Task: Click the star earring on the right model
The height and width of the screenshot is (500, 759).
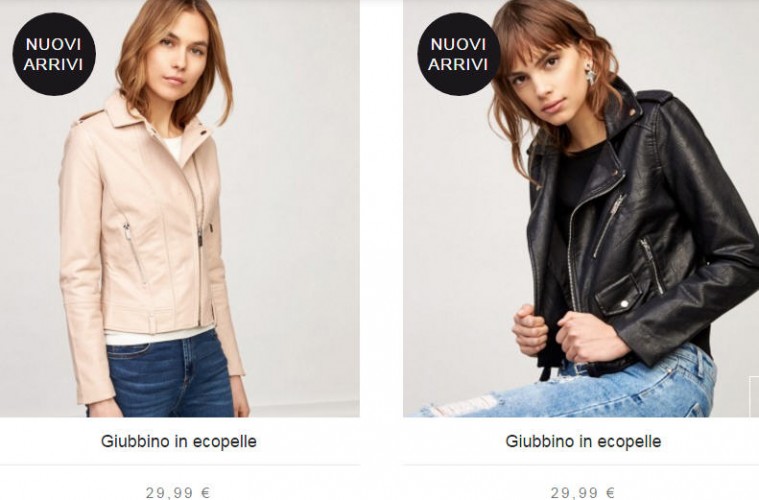Action: [591, 77]
